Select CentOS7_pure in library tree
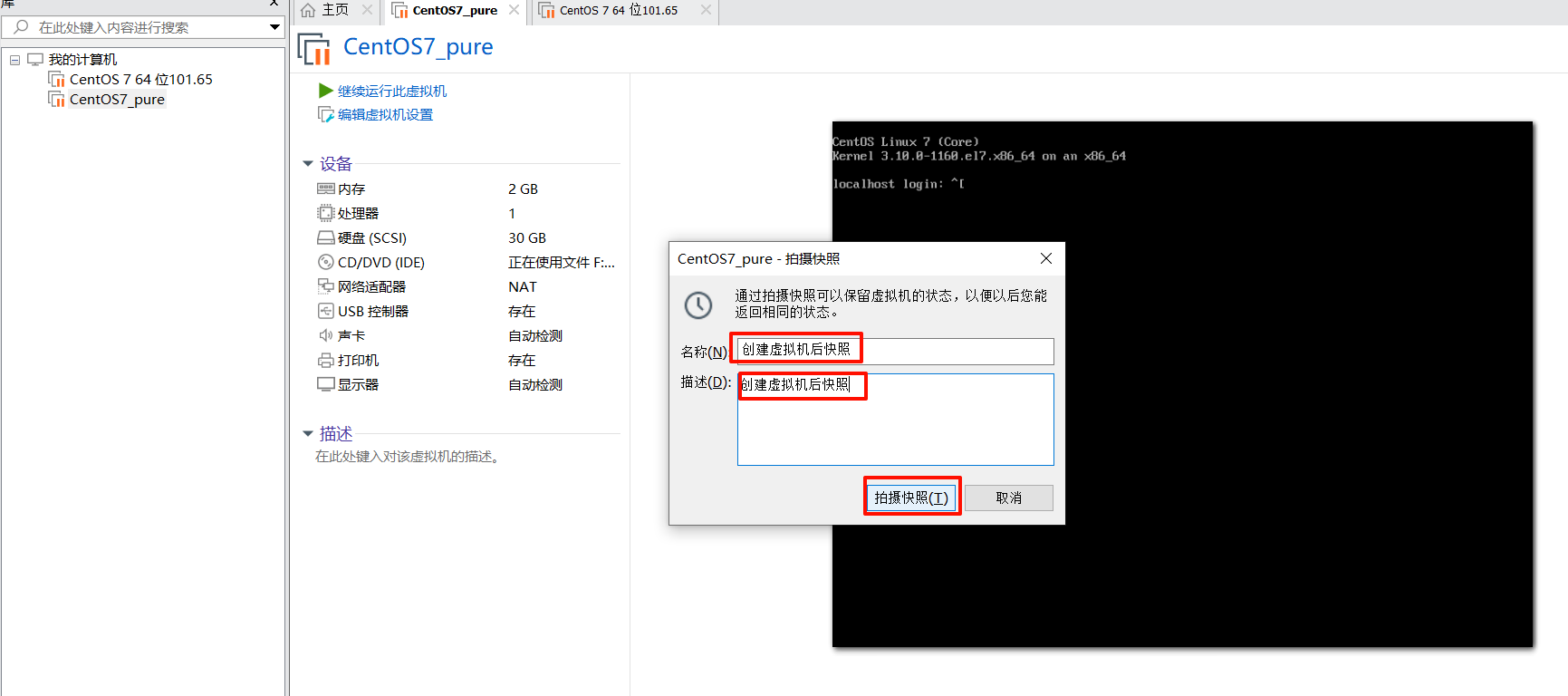The height and width of the screenshot is (696, 1568). coord(117,99)
